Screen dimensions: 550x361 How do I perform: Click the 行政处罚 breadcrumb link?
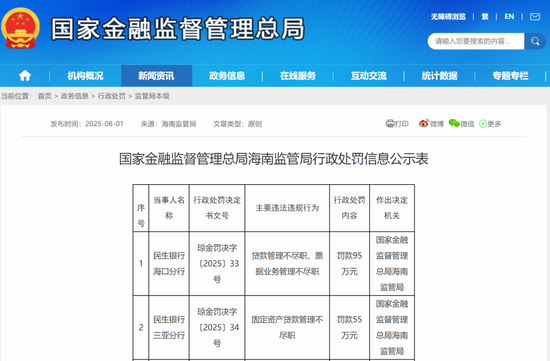pos(112,96)
